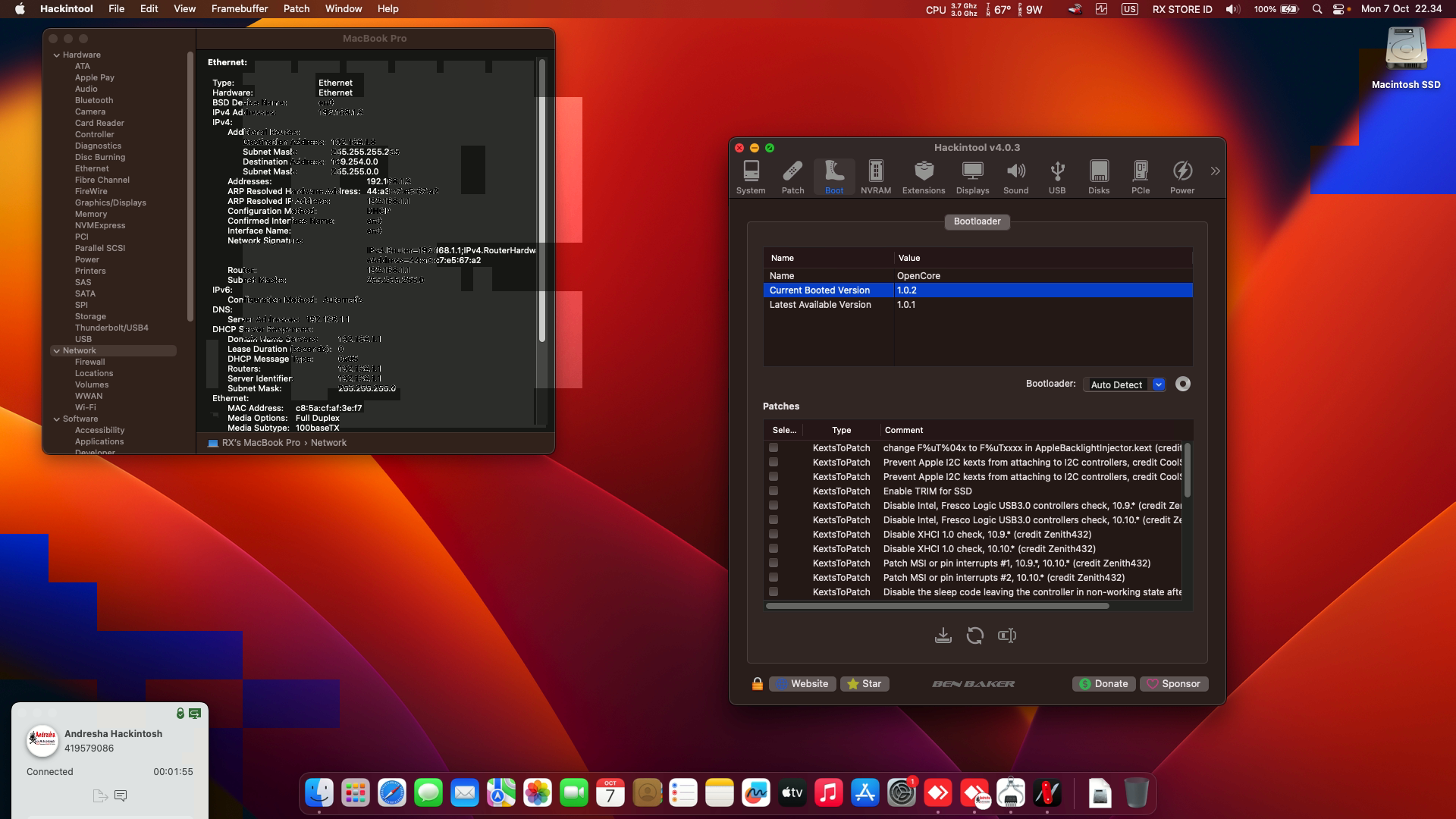Open the System tab in Hackintool toolbar
This screenshot has width=1456, height=819.
751,177
